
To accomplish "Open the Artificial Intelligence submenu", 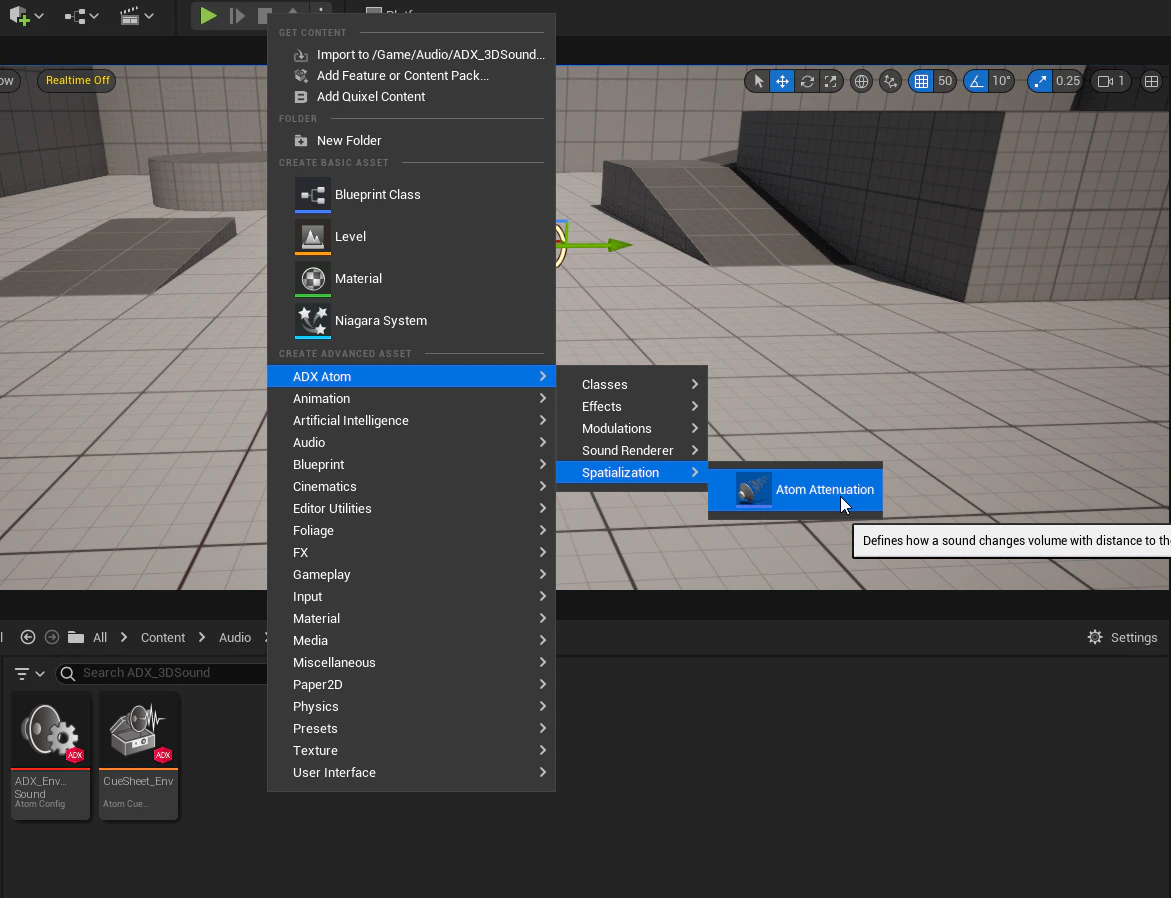I will pos(411,421).
